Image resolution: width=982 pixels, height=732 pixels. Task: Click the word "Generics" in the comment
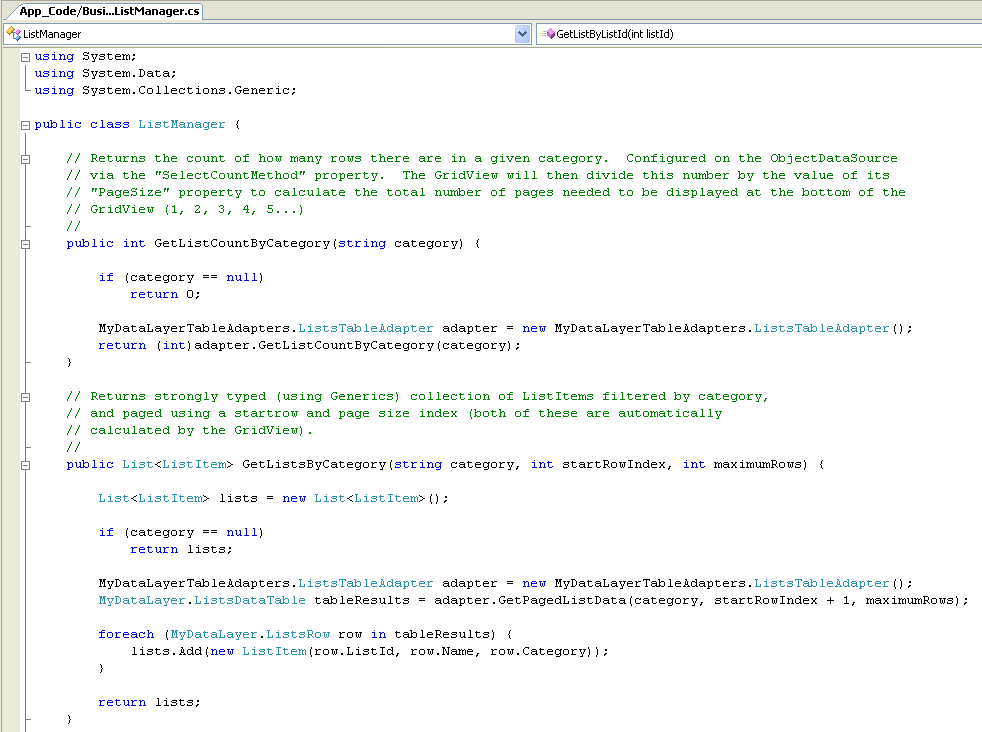pyautogui.click(x=361, y=396)
